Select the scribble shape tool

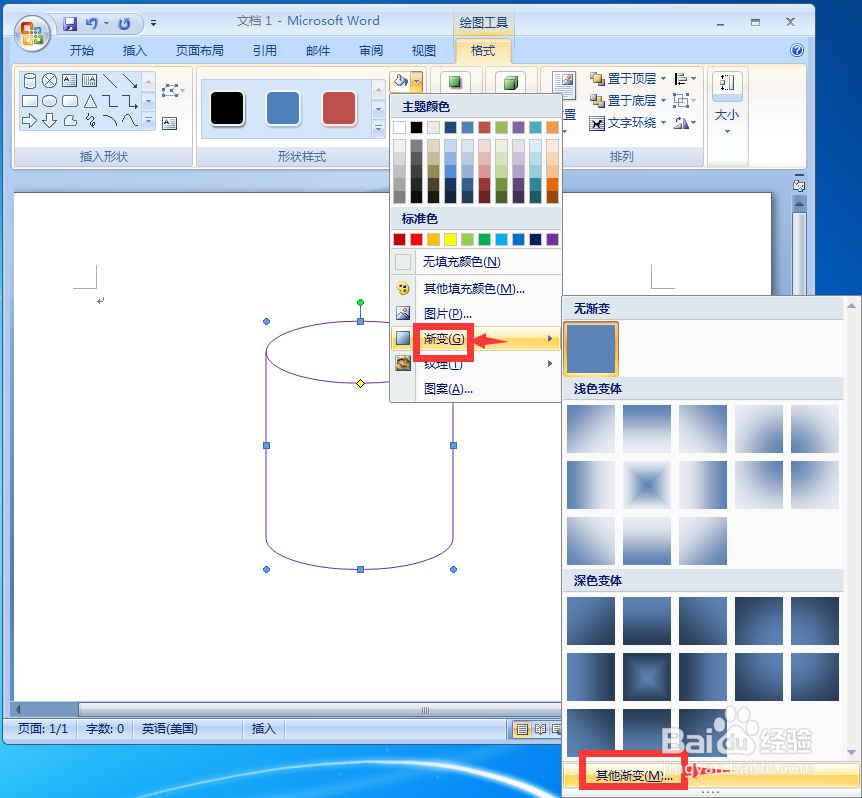tap(90, 120)
